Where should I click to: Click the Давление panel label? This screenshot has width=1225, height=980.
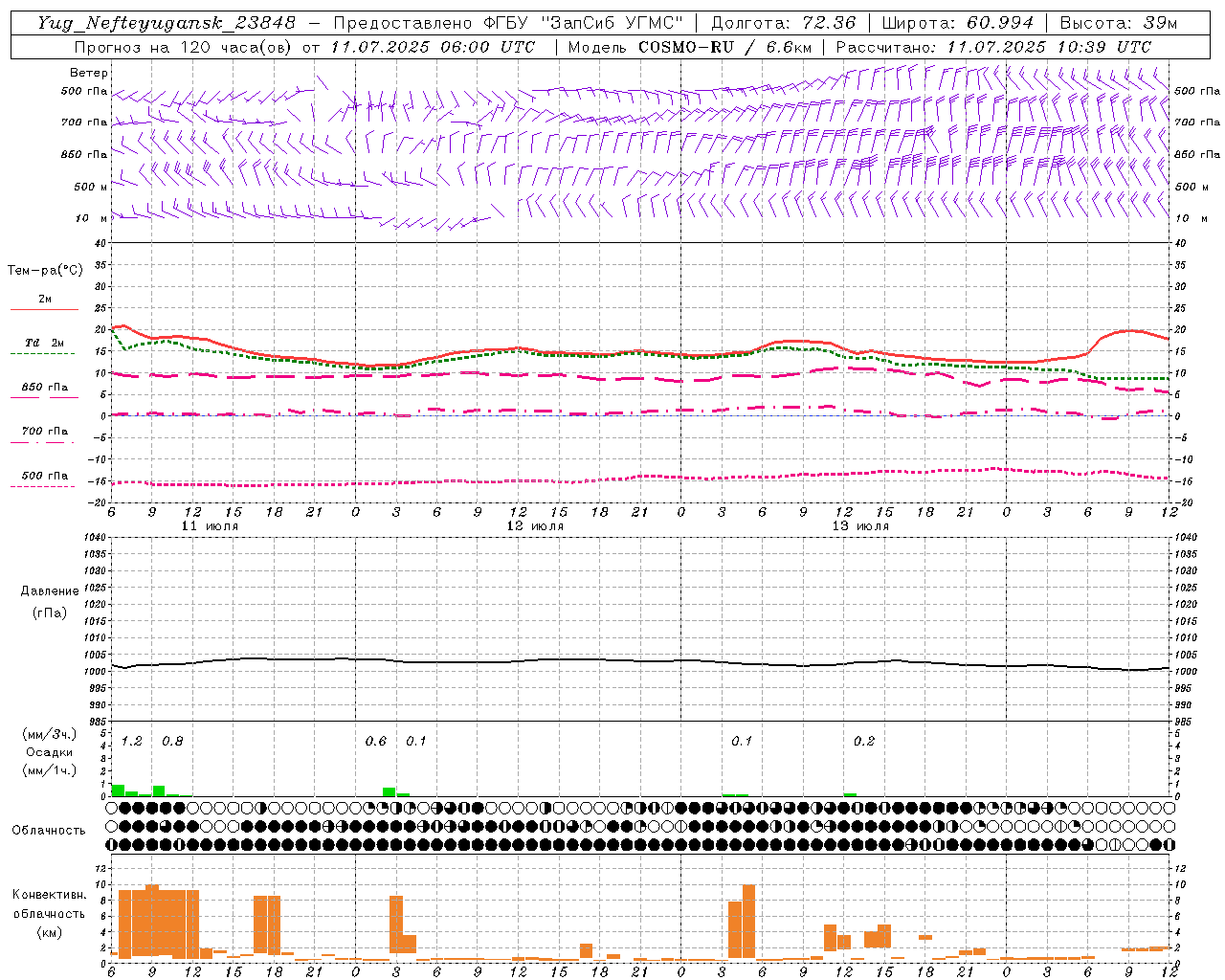coord(50,591)
